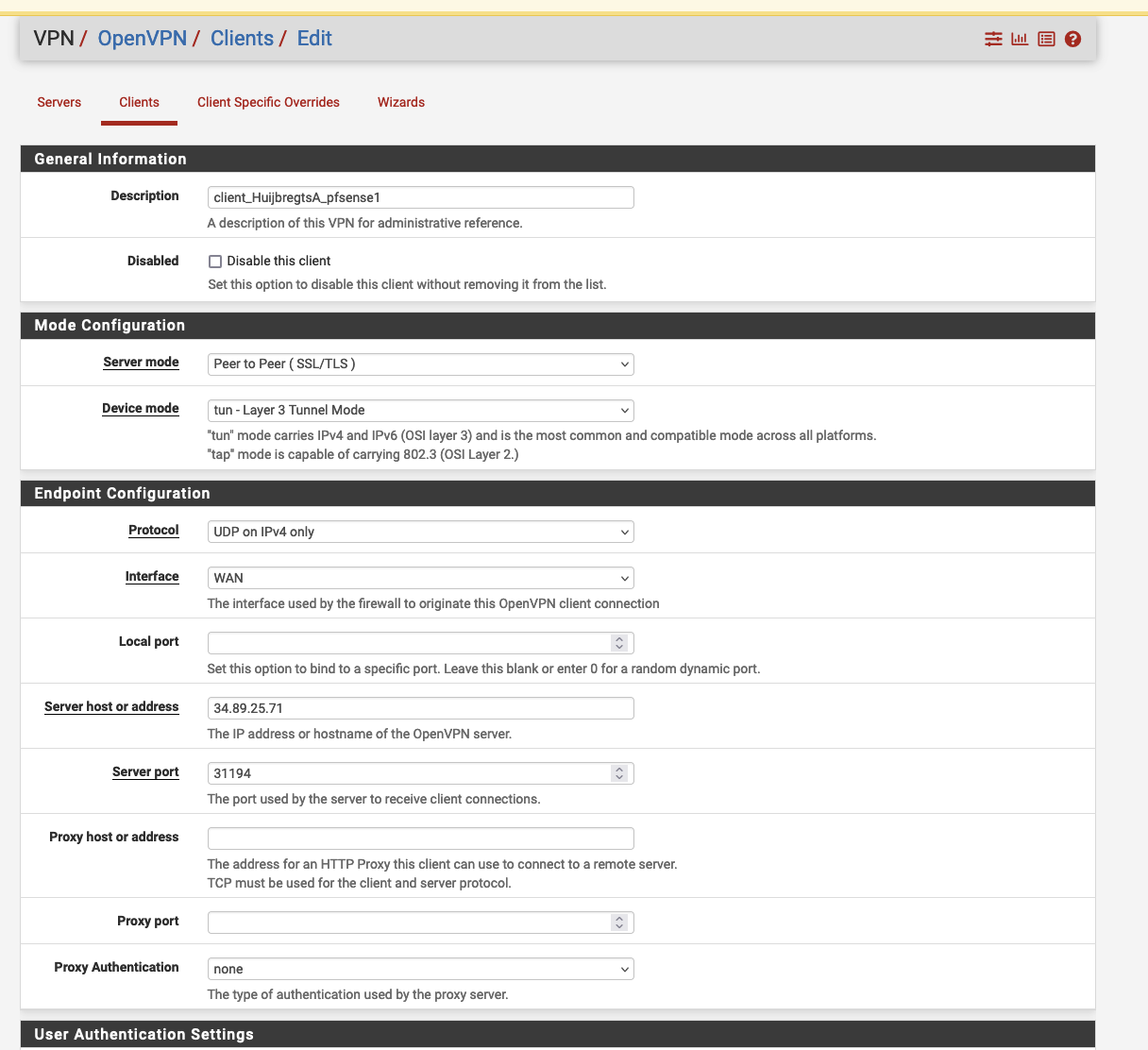
Task: Switch to Client Specific Overrides tab
Action: pyautogui.click(x=268, y=102)
